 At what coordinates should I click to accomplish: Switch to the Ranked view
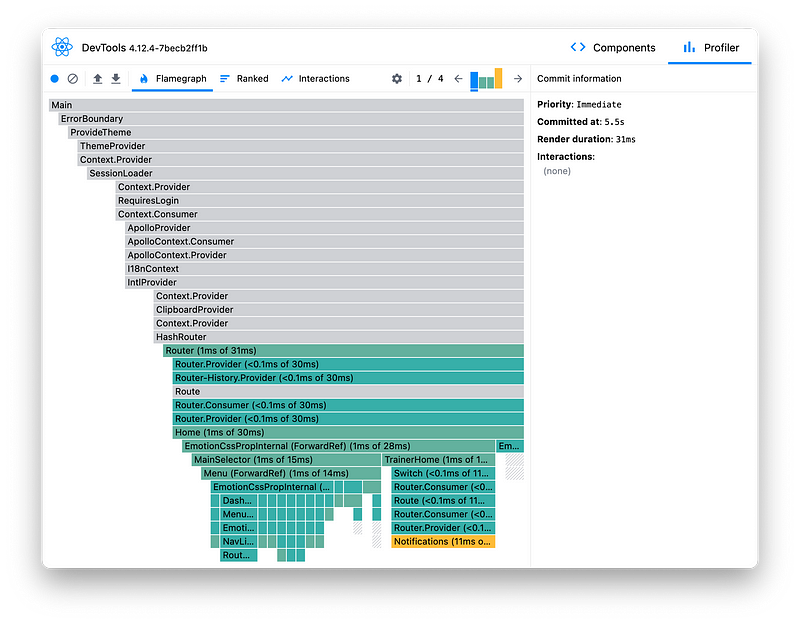tap(243, 79)
